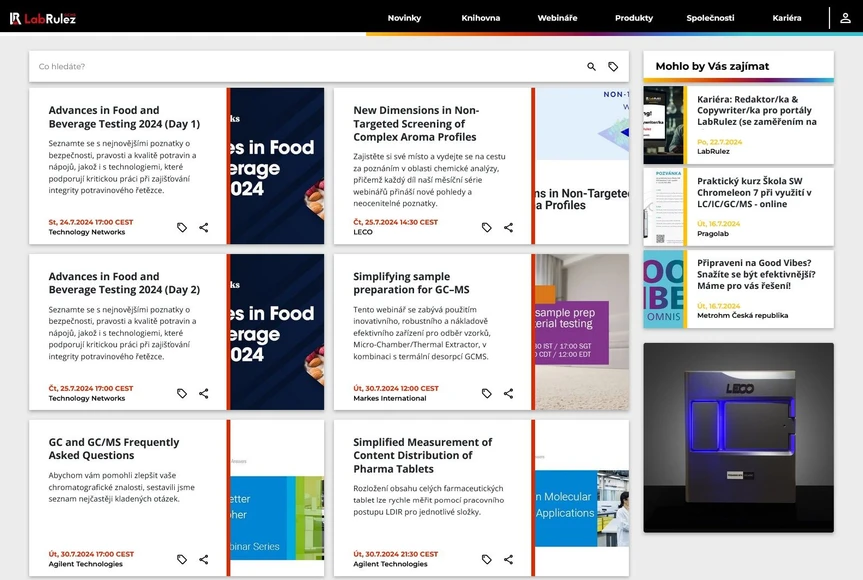The image size is (863, 580).
Task: Open Good Vibes Metrohm article thumbnail
Action: (664, 289)
